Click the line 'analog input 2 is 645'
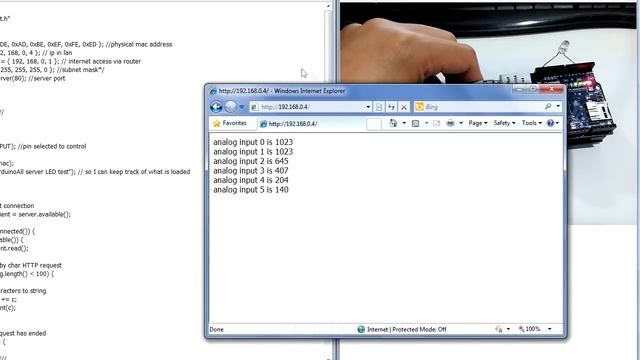 coord(251,161)
